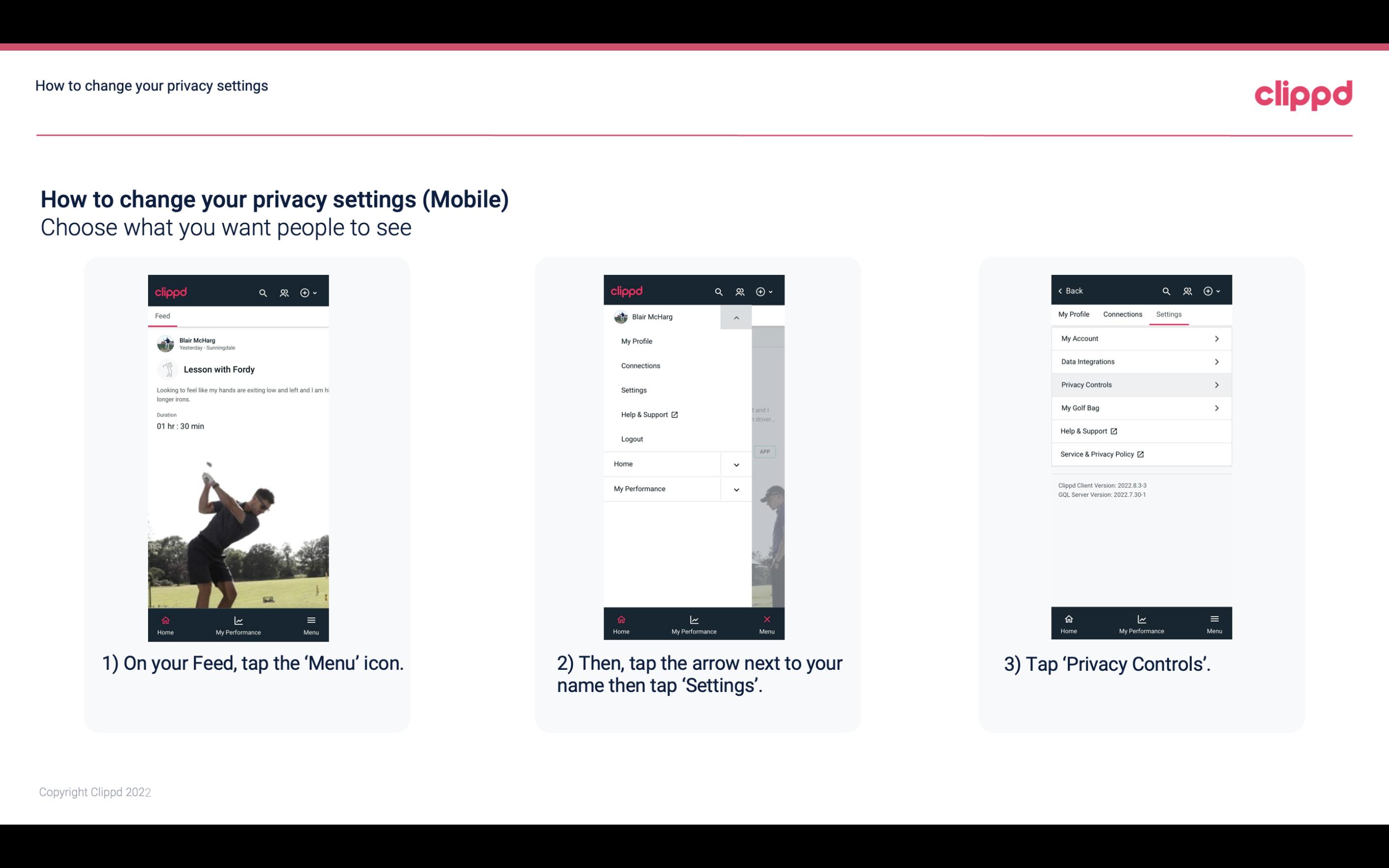This screenshot has width=1389, height=868.
Task: Select the My Profile tab in settings
Action: click(1074, 314)
